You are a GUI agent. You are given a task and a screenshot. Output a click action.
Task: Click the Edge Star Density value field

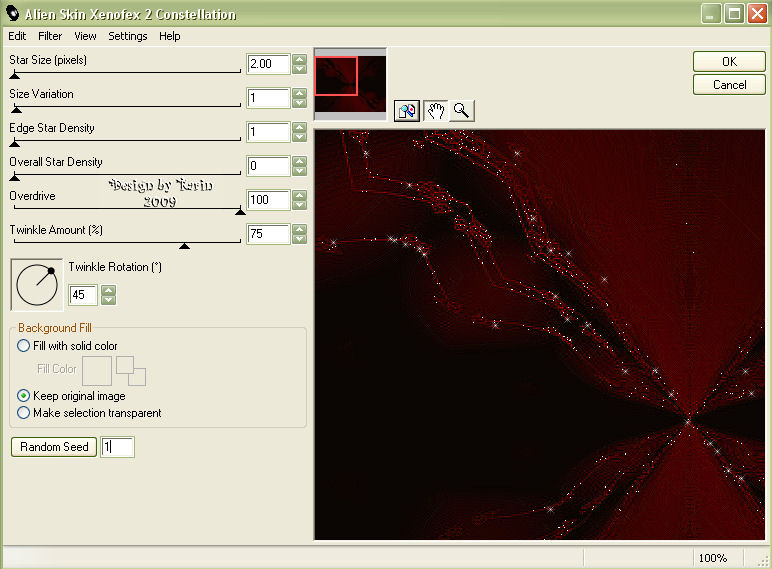coord(268,132)
